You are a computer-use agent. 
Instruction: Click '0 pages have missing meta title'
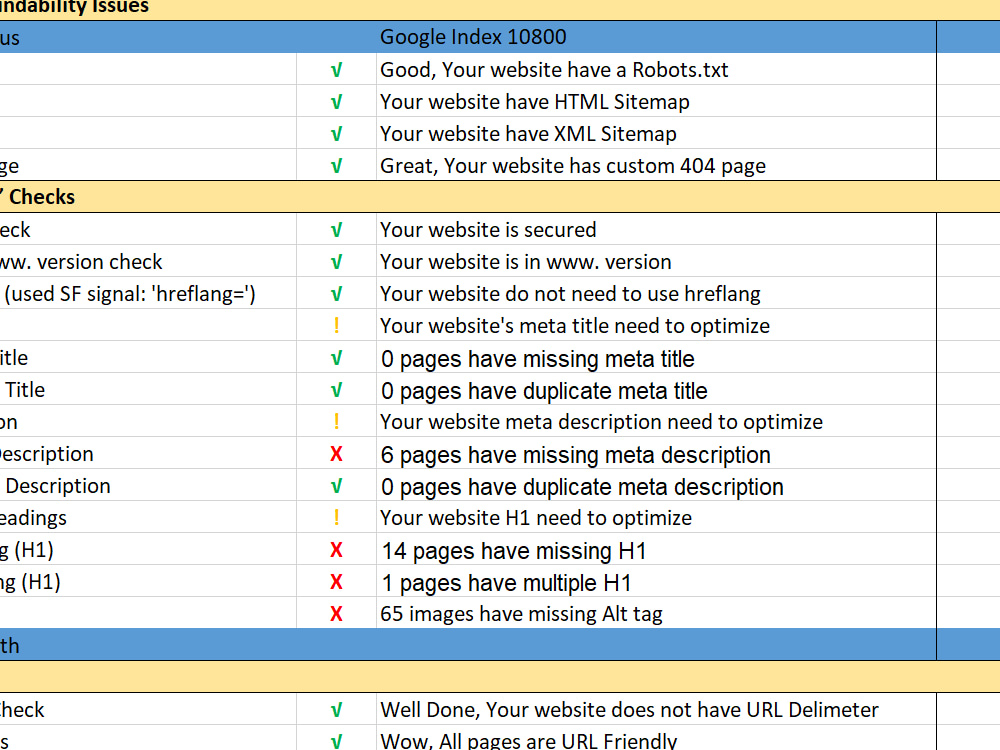(x=538, y=358)
